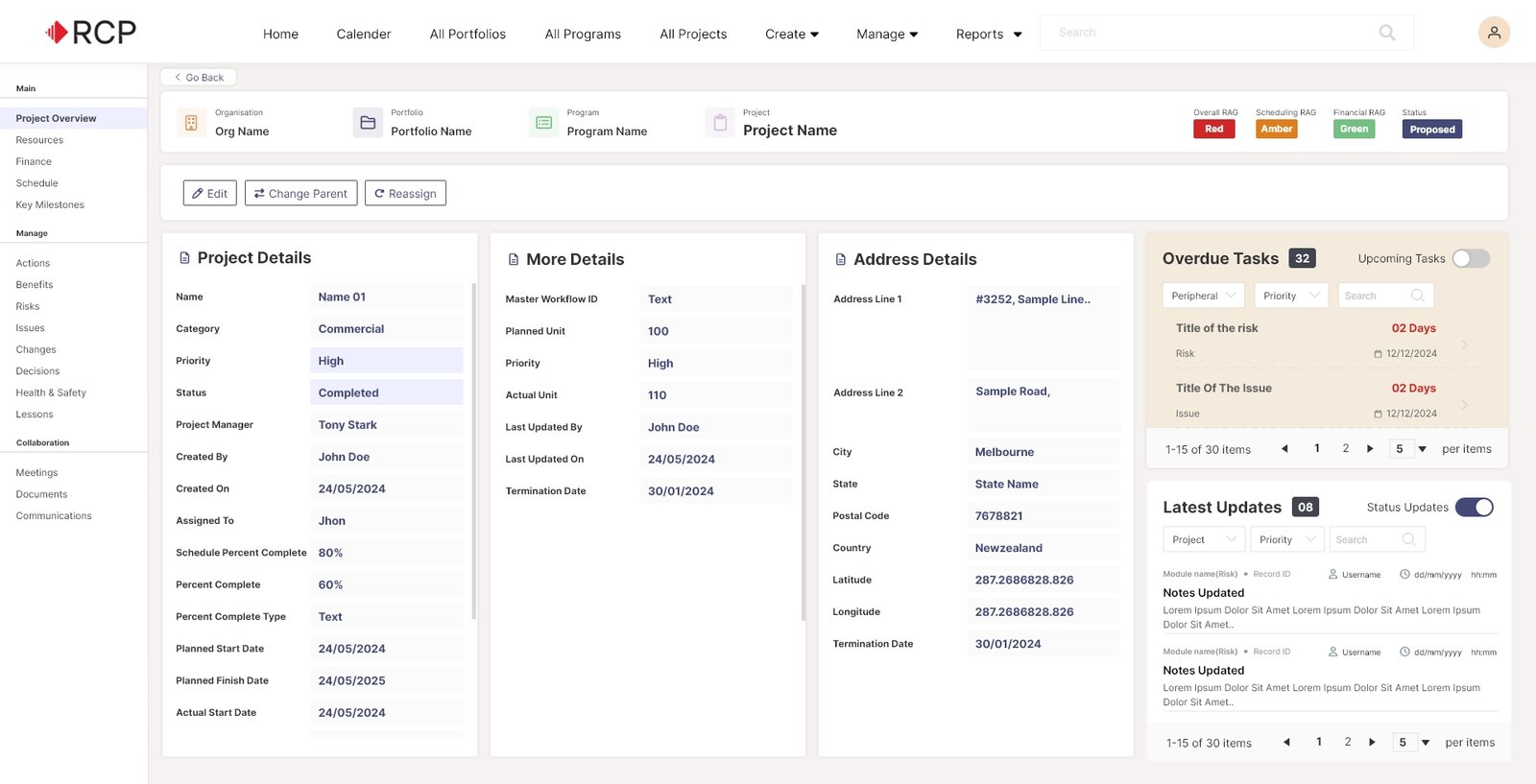This screenshot has height=784, width=1536.
Task: Click the Organisation building icon
Action: coord(191,123)
